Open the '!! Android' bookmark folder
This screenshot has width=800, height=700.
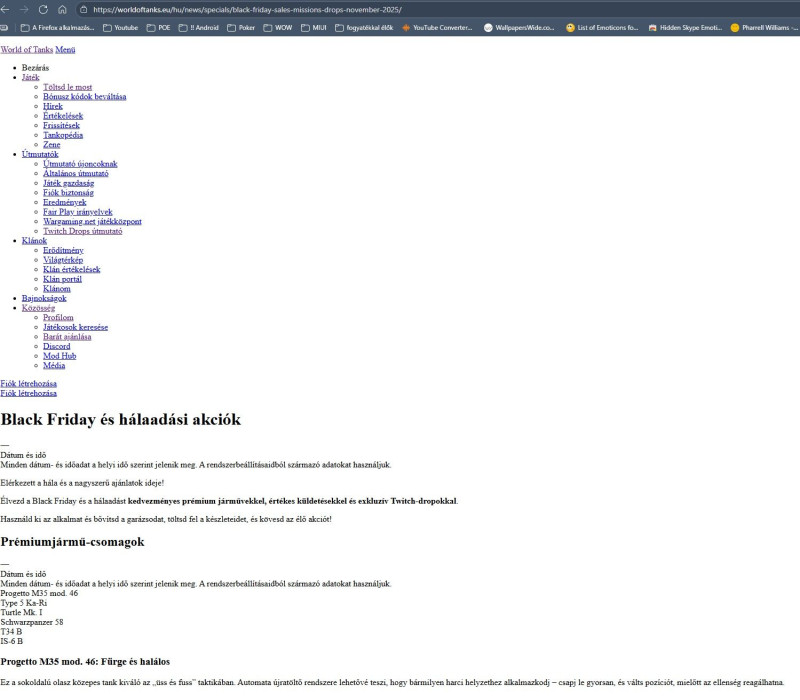[199, 28]
